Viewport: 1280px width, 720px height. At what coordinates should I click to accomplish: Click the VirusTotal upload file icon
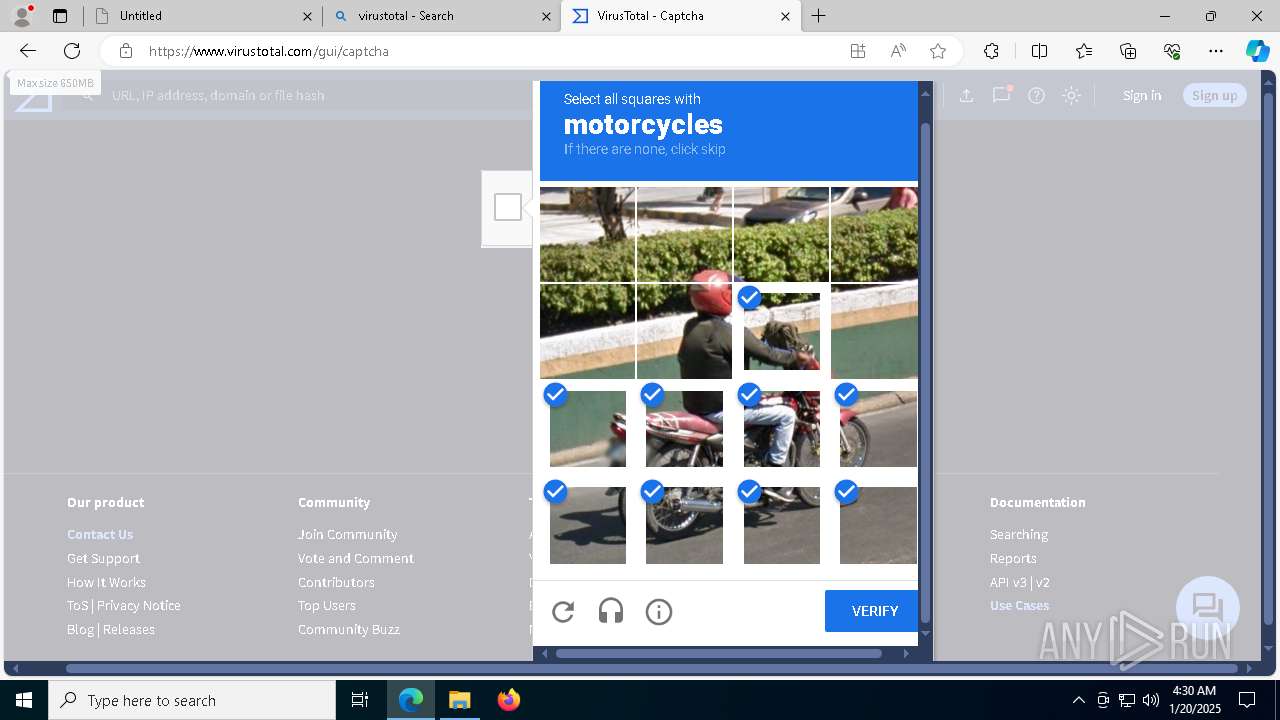tap(966, 95)
